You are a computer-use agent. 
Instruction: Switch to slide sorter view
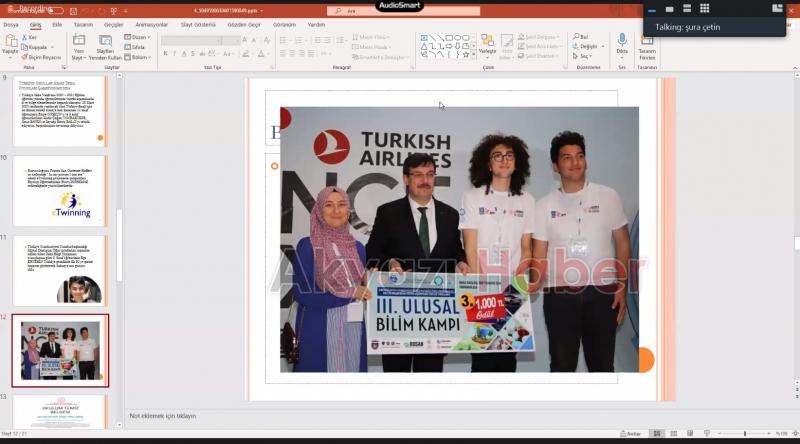(x=673, y=433)
